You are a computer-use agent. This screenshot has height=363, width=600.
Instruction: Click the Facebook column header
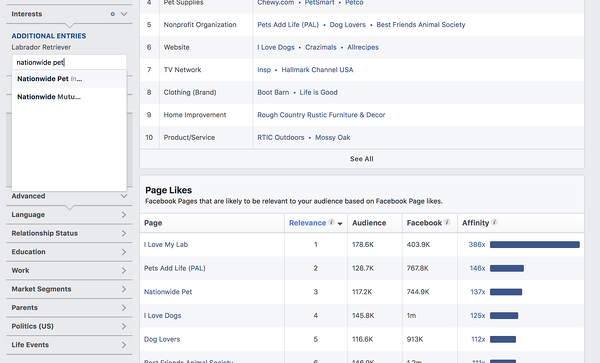coord(424,223)
